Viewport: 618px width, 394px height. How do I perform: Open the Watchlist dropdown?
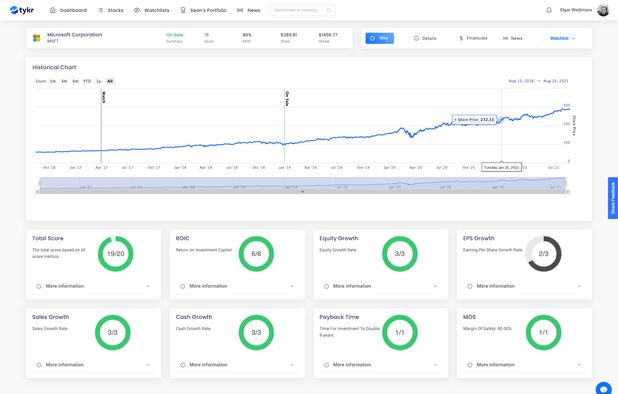(562, 38)
